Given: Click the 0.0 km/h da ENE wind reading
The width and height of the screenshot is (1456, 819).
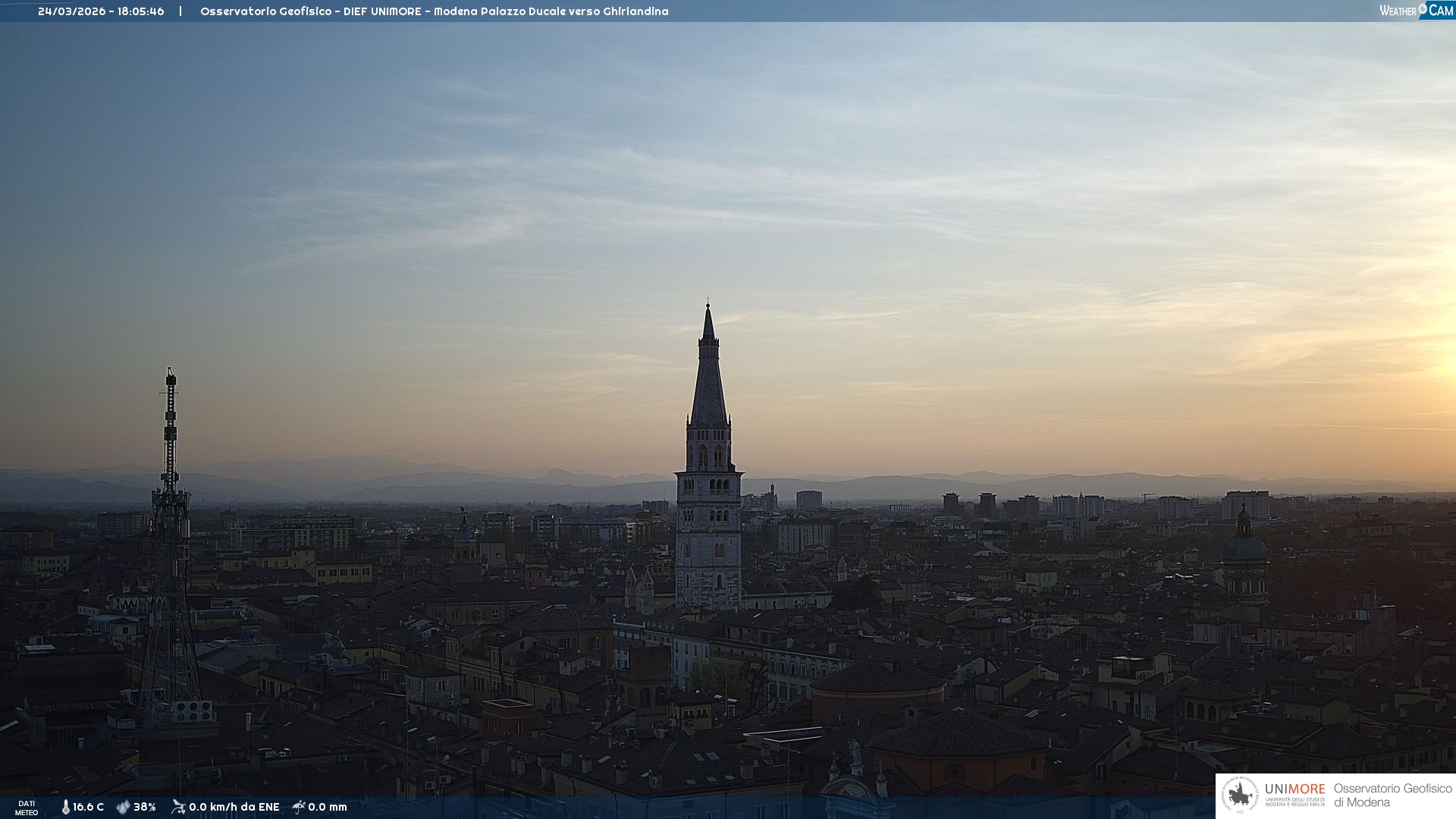Looking at the screenshot, I should point(234,807).
